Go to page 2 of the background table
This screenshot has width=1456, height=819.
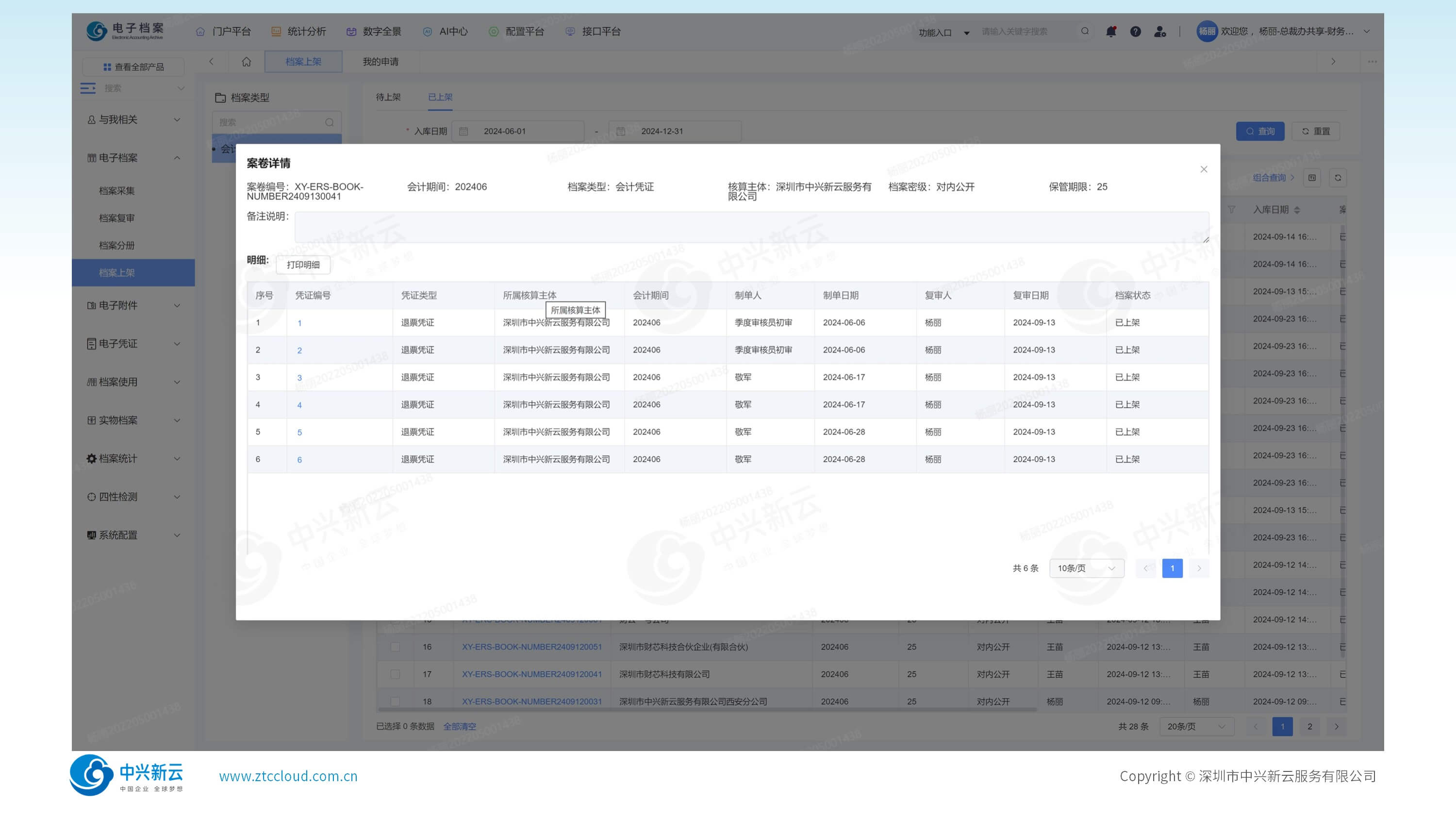coord(1309,726)
